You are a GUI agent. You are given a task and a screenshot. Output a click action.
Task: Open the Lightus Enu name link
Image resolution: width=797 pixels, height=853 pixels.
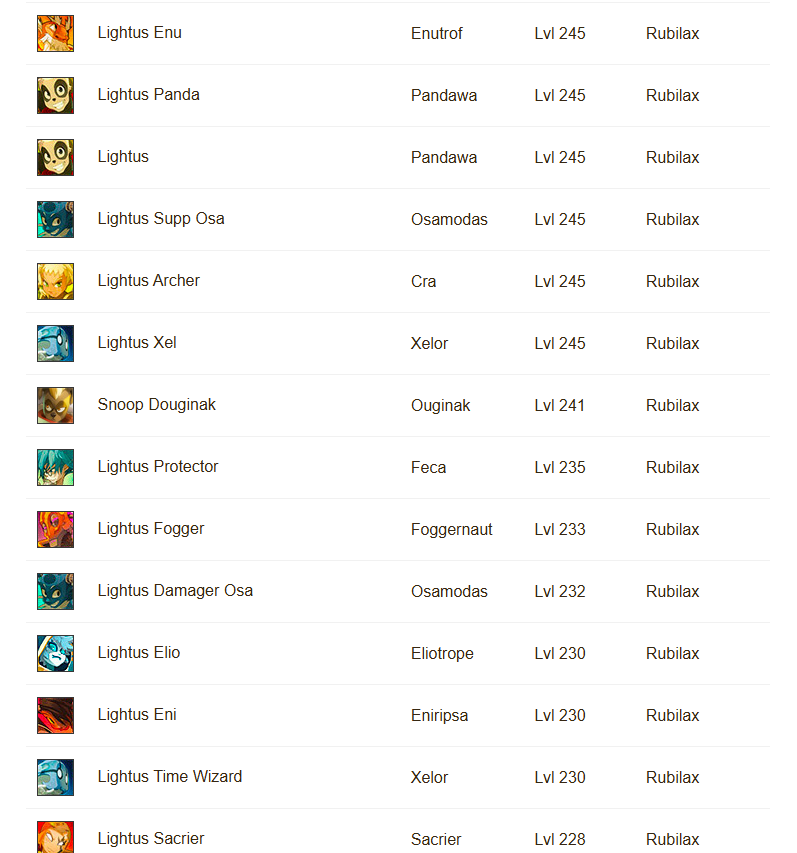tap(140, 33)
